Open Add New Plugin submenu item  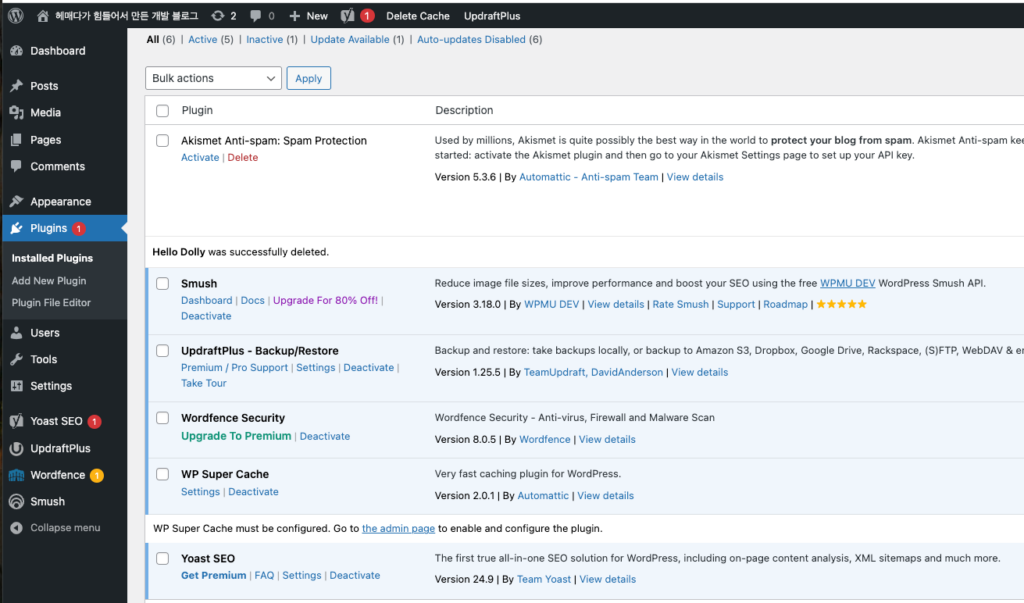point(49,280)
